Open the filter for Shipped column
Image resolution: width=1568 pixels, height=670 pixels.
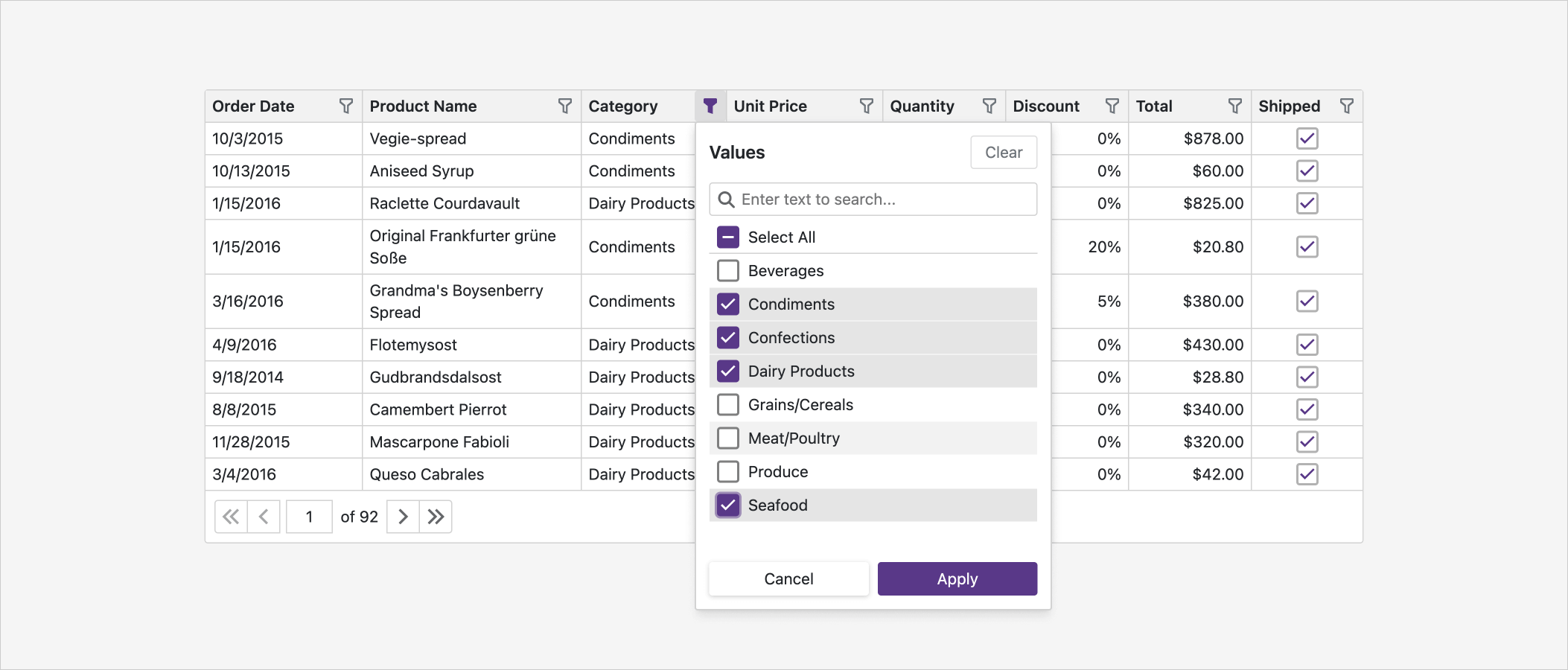(1347, 106)
